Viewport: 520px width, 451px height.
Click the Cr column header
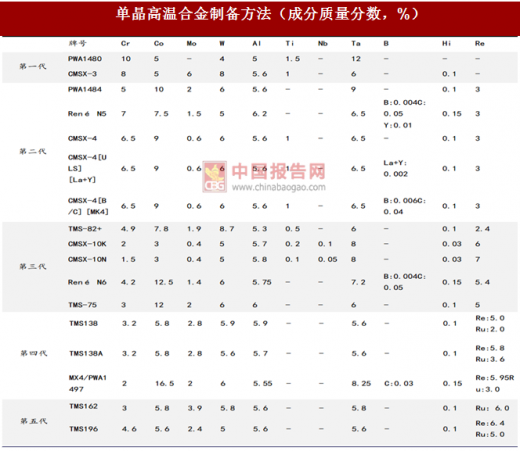click(125, 44)
